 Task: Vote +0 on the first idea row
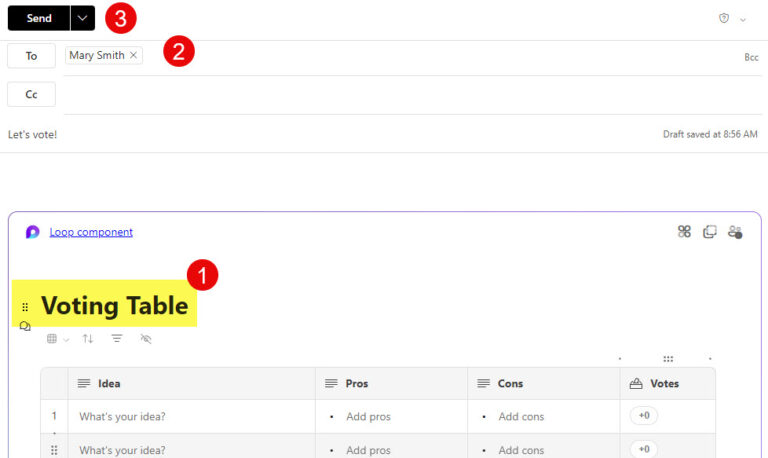tap(644, 416)
